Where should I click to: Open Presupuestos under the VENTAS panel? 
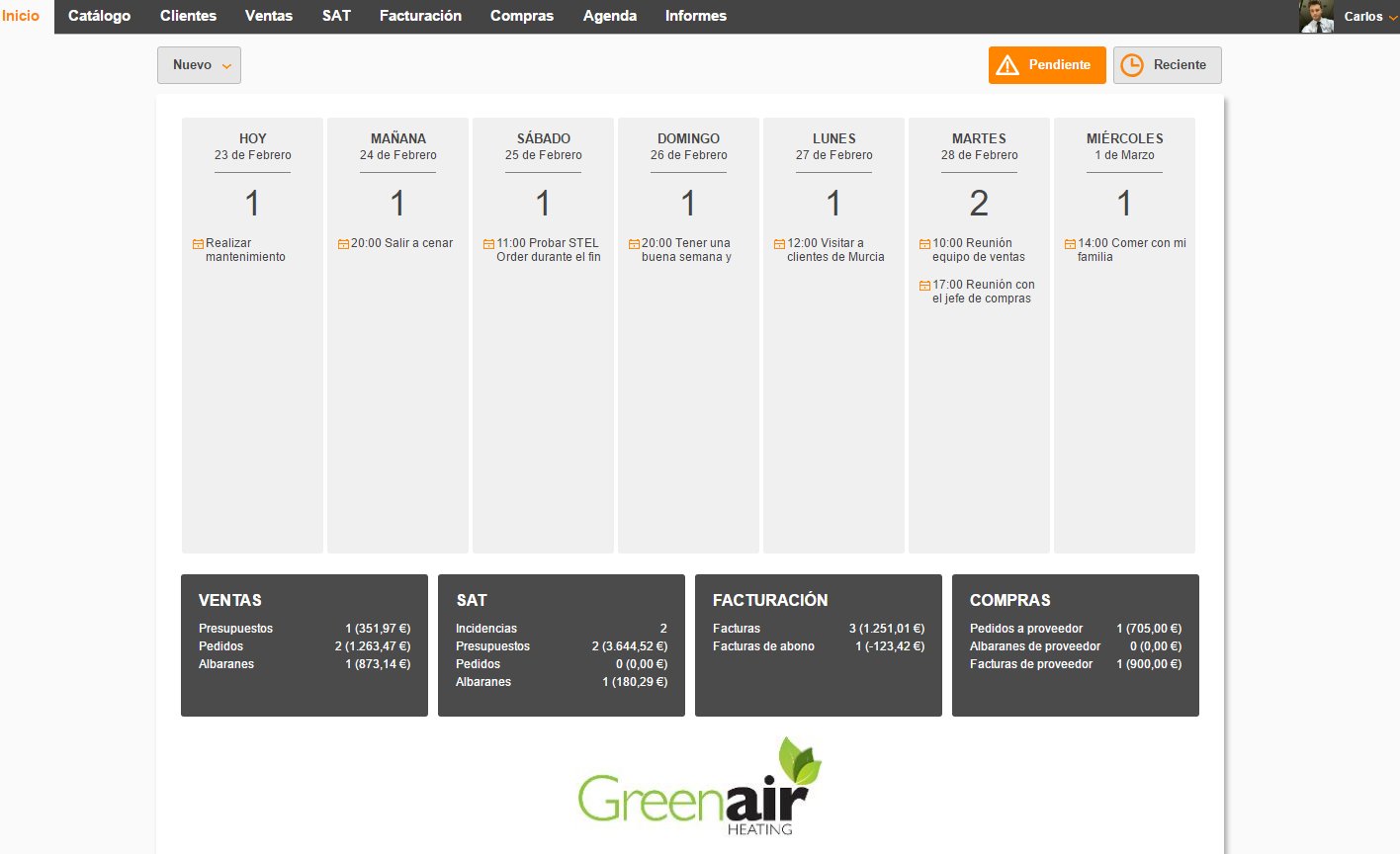coord(235,629)
